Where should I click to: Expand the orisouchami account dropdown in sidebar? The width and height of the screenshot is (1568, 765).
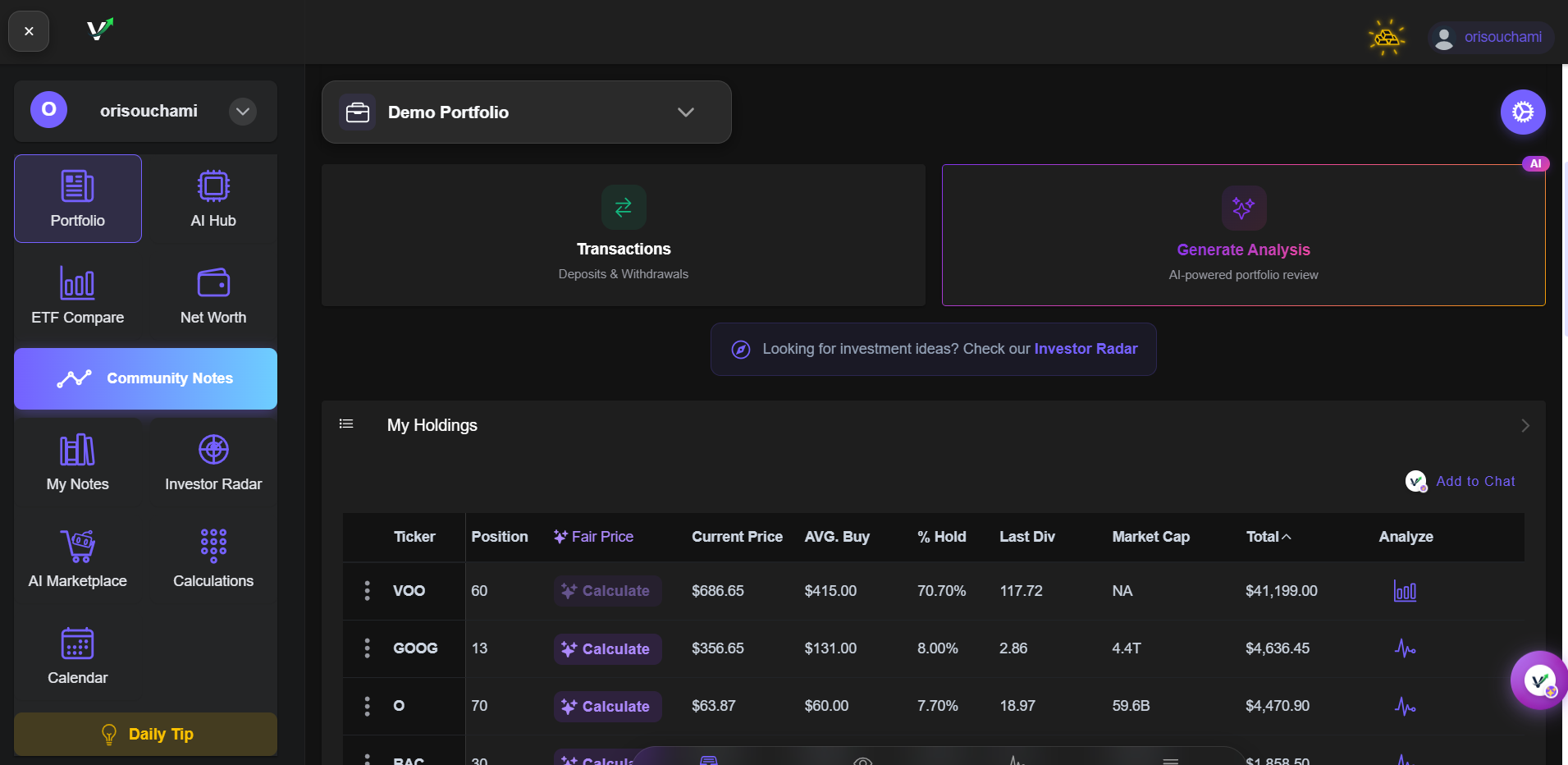[243, 111]
